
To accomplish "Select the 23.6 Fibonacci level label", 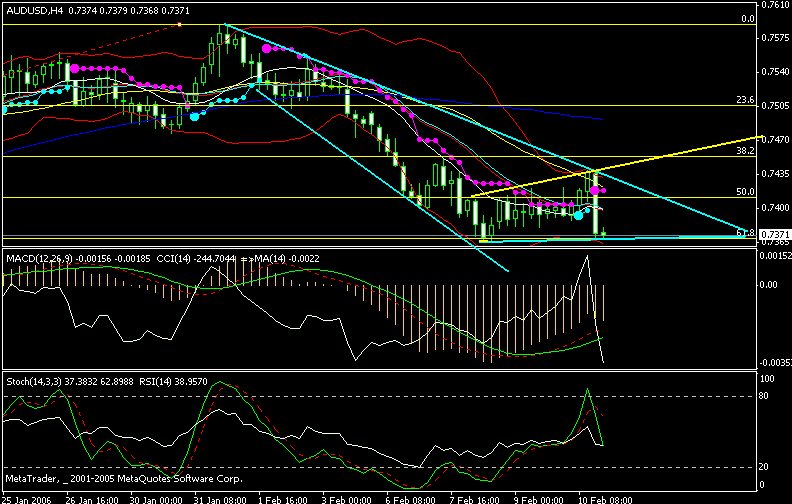I will coord(745,100).
